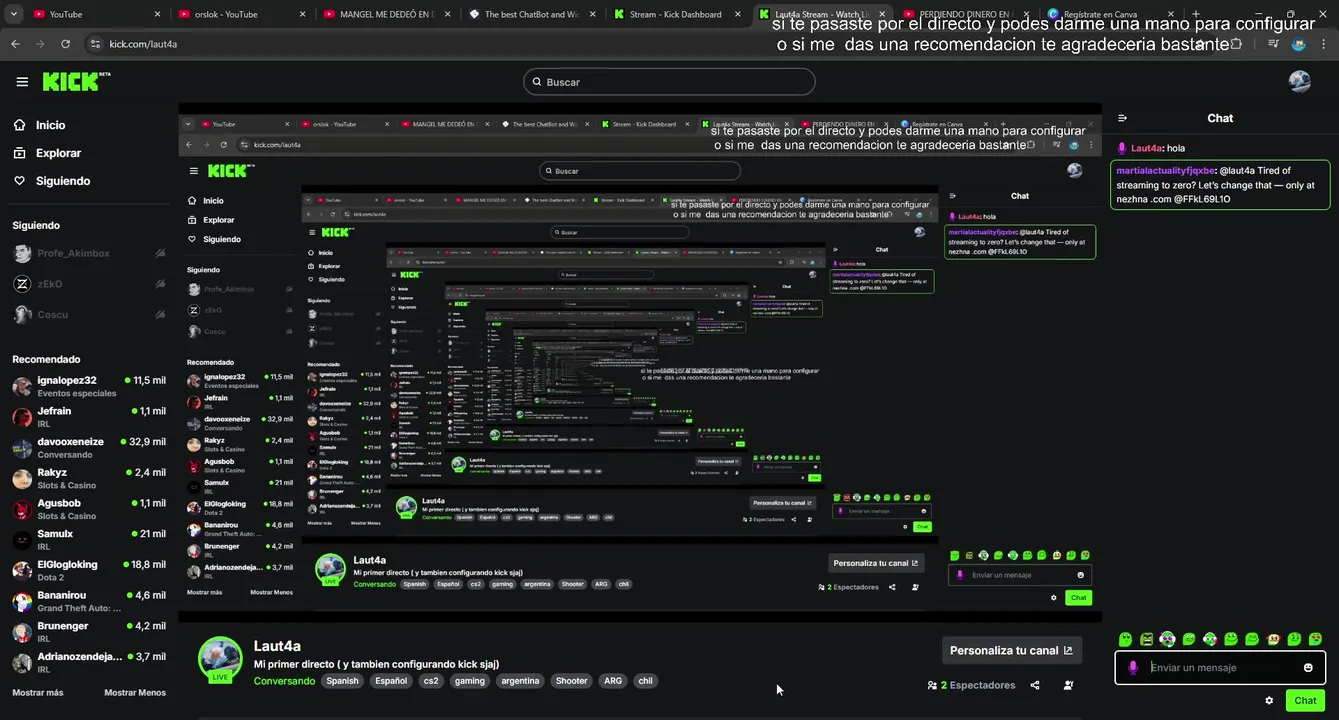Open followed channel zEkO
Image resolution: width=1339 pixels, height=720 pixels.
(x=88, y=284)
